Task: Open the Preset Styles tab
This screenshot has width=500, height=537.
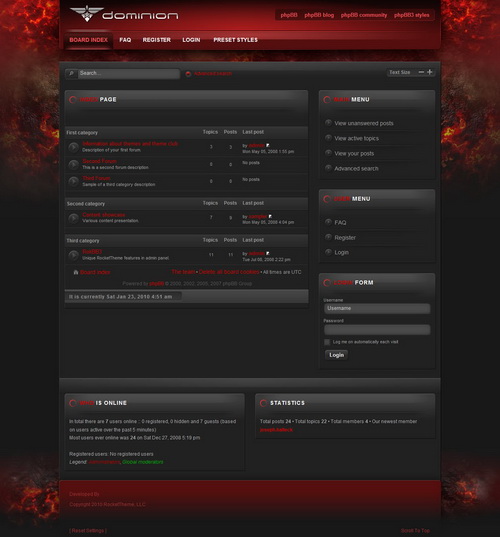Action: (x=235, y=40)
